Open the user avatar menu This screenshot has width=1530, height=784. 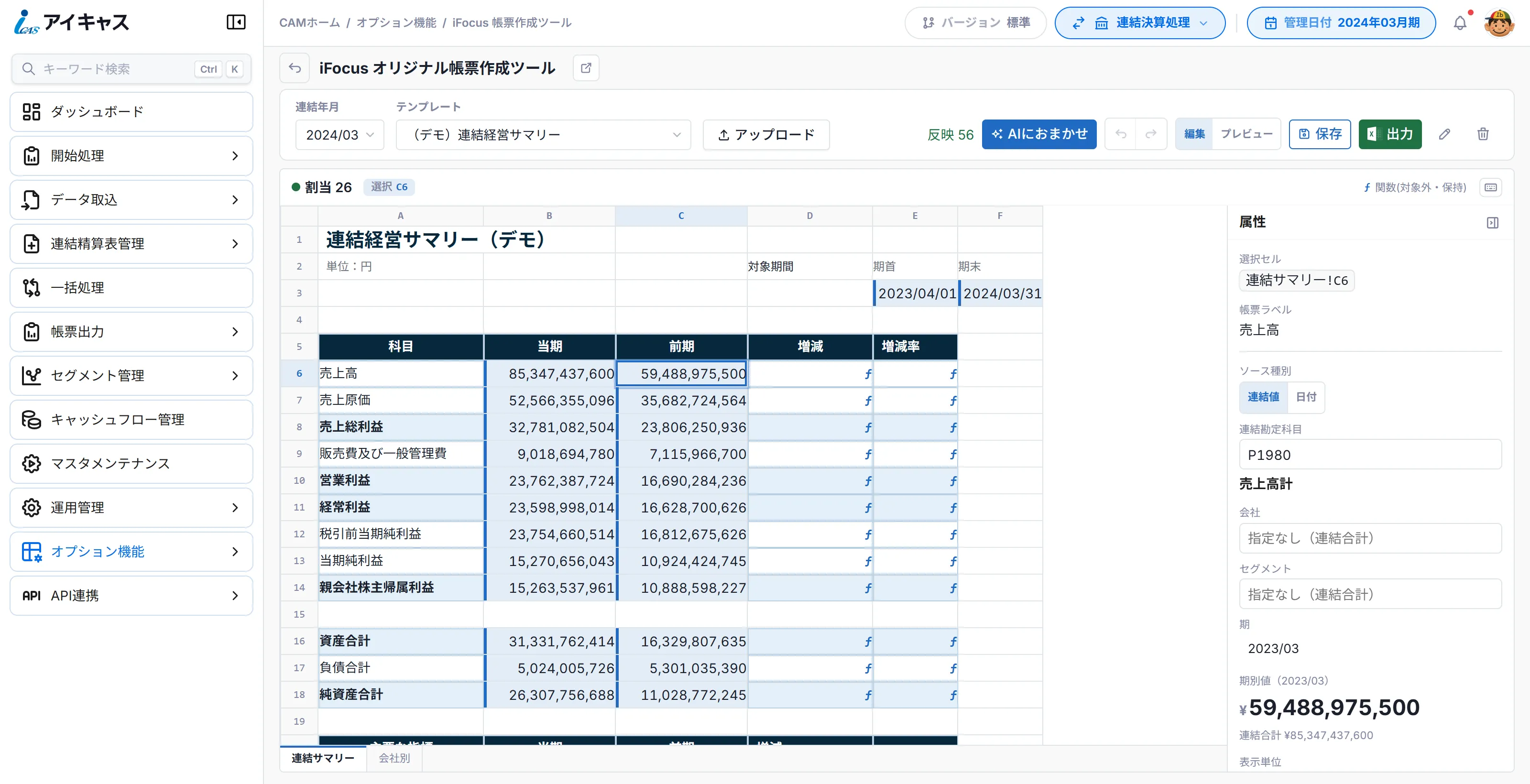(x=1498, y=23)
